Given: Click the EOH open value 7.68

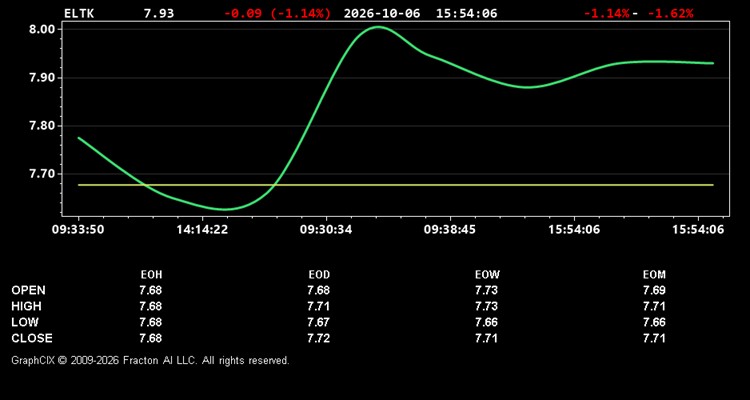Looking at the screenshot, I should coord(151,290).
